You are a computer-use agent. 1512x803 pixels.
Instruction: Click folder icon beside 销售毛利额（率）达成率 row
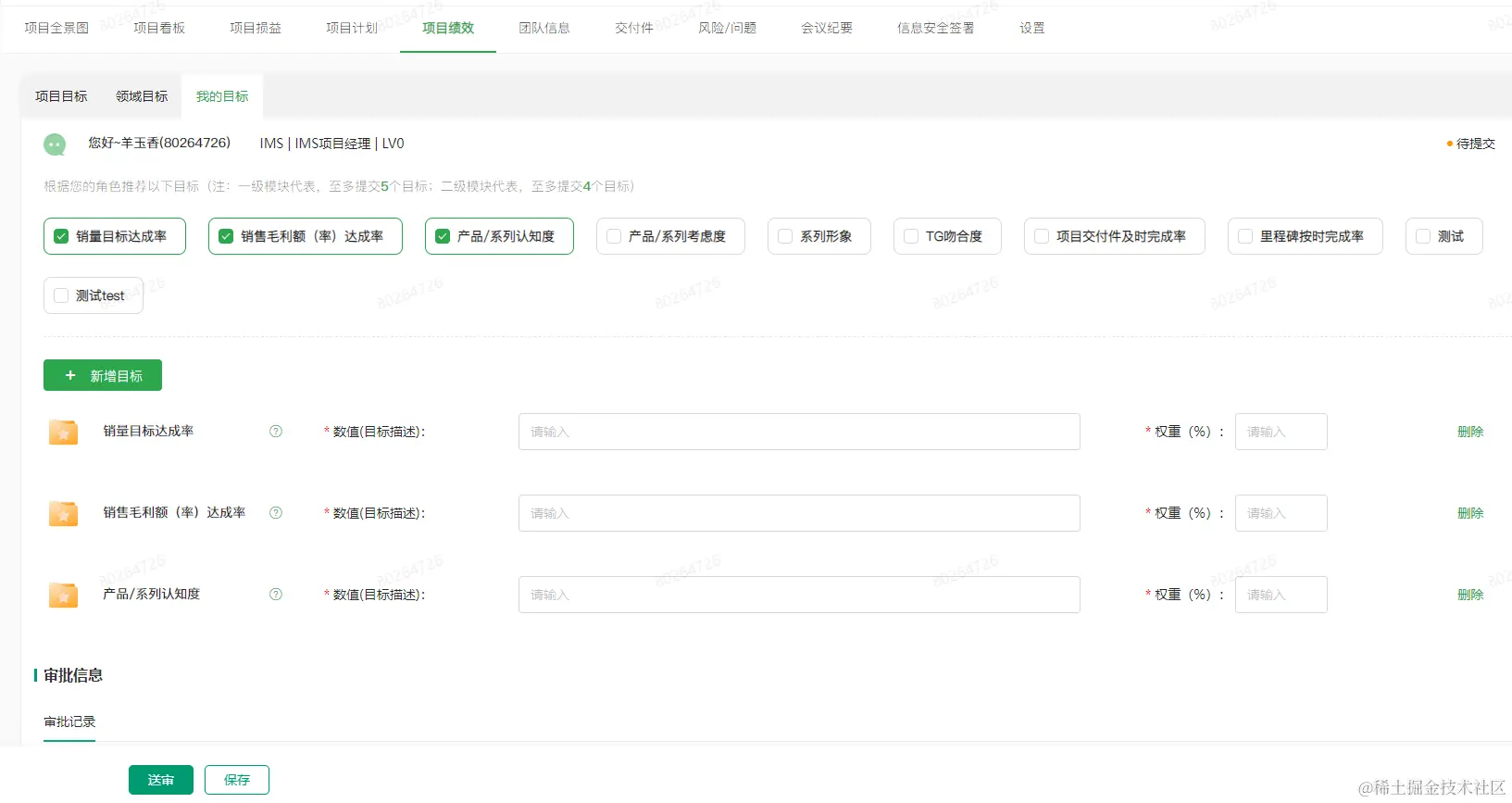point(63,513)
